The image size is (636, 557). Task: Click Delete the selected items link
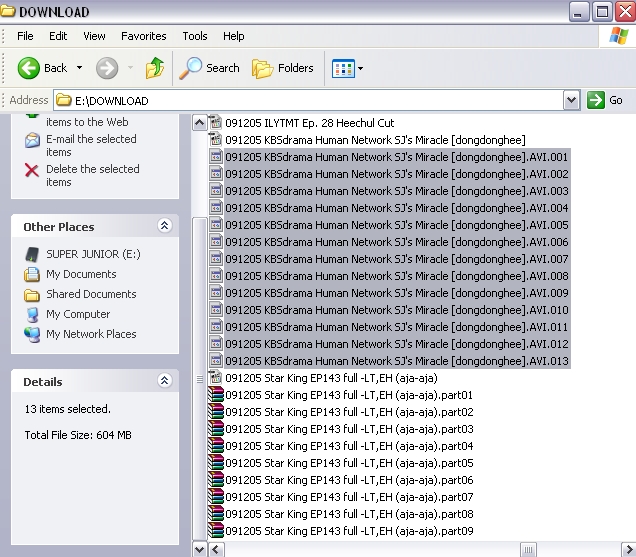[92, 175]
